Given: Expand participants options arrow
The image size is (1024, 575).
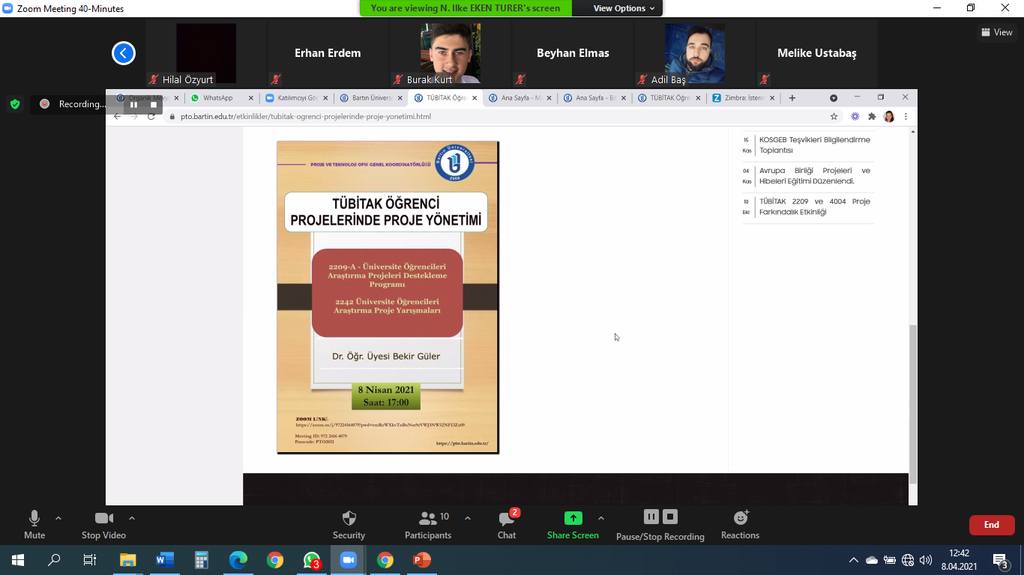Looking at the screenshot, I should [x=468, y=518].
